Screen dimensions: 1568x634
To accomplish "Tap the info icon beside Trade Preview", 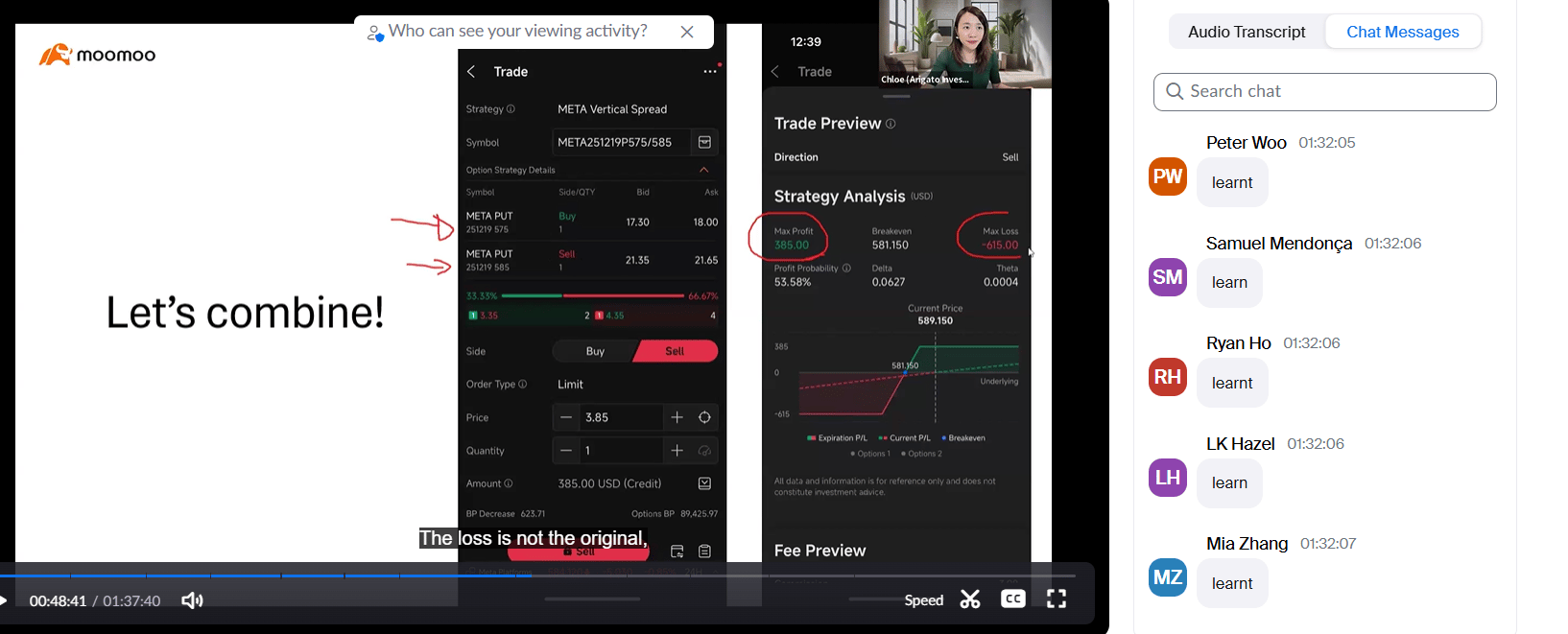I will pyautogui.click(x=891, y=124).
